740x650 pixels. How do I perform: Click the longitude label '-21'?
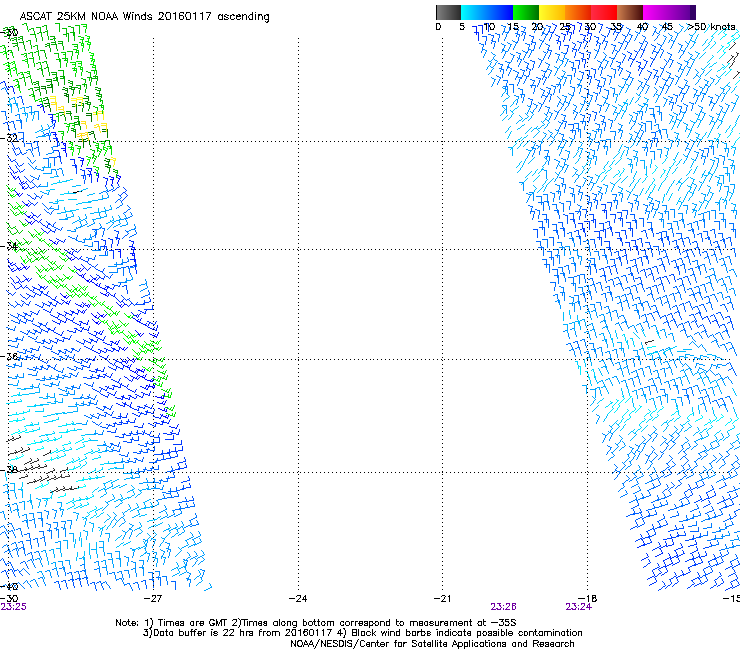tap(442, 599)
